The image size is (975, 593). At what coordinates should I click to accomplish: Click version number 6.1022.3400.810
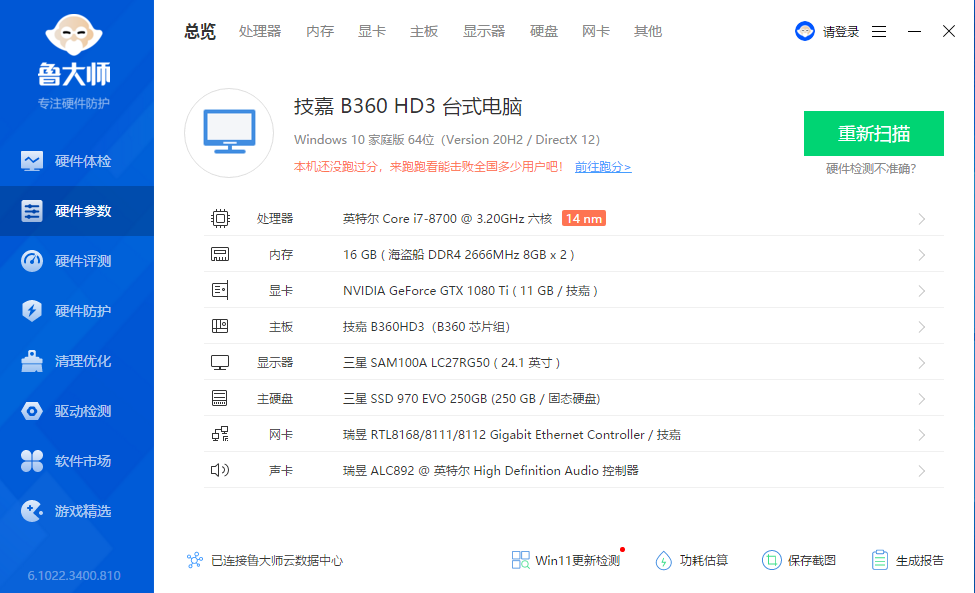tap(74, 576)
